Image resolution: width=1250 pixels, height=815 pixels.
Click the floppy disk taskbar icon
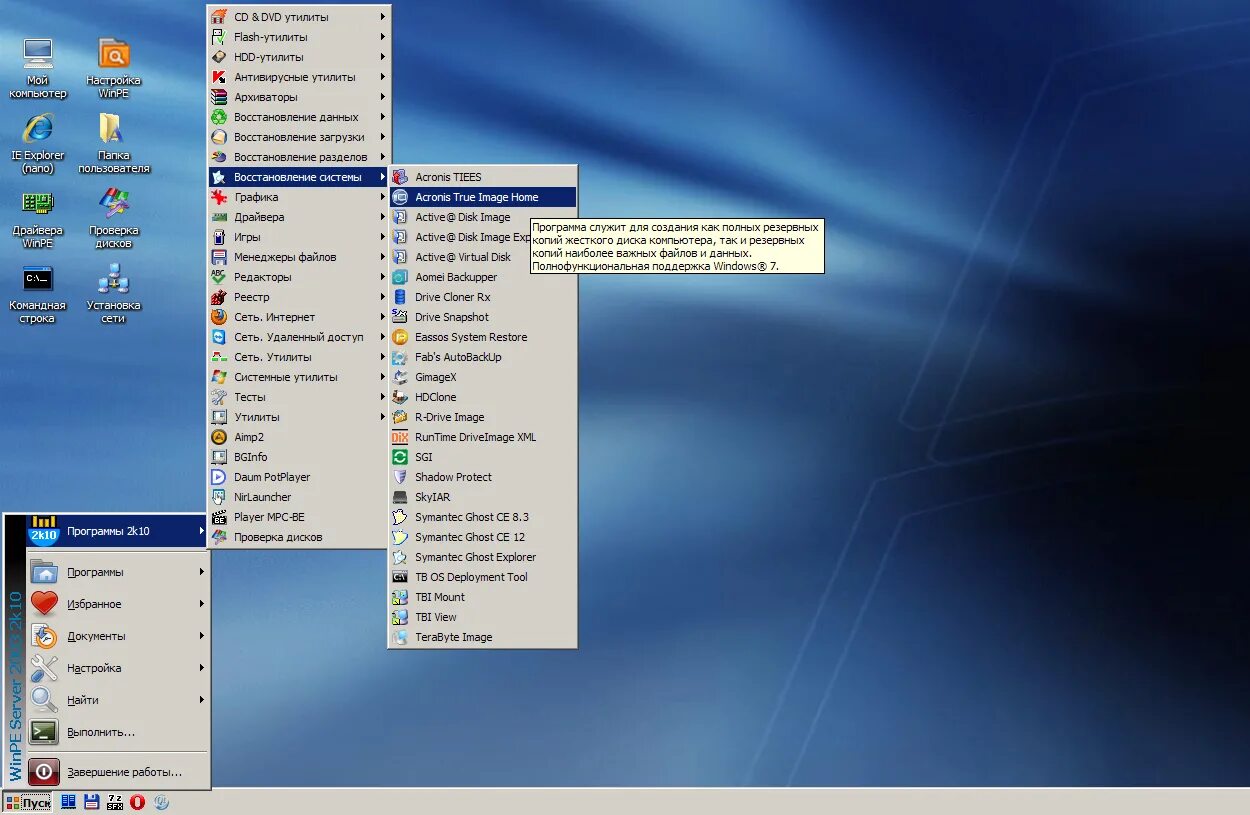[91, 802]
